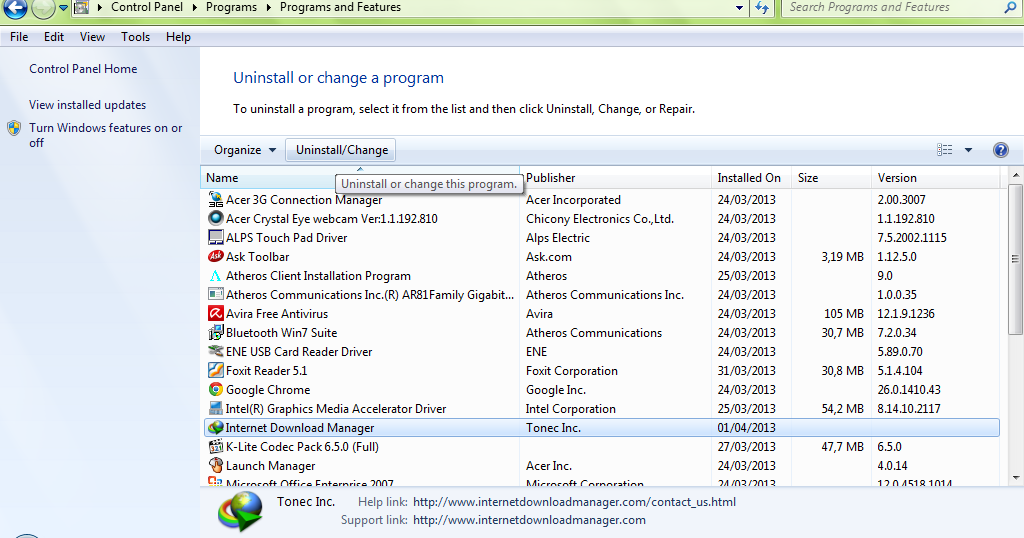Click the Launch Manager icon
Viewport: 1024px width, 538px height.
click(216, 466)
